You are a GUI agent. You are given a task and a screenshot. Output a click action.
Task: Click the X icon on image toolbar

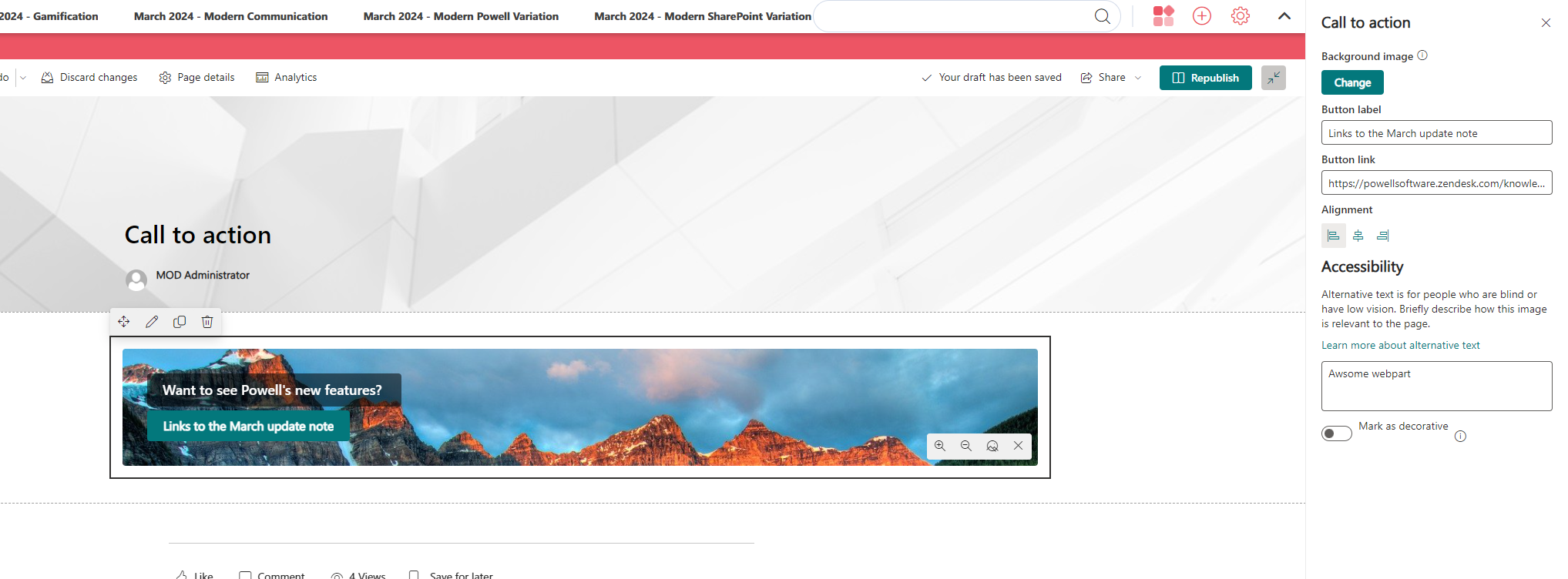[1018, 446]
